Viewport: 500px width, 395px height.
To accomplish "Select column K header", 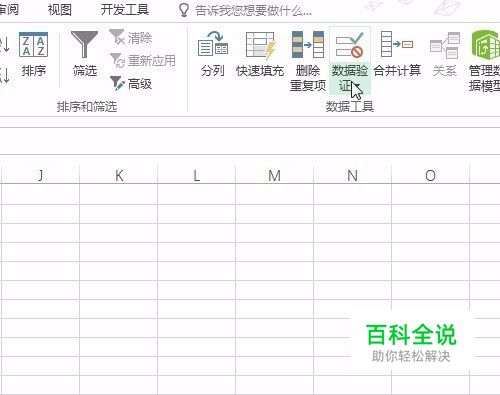I will click(x=119, y=175).
